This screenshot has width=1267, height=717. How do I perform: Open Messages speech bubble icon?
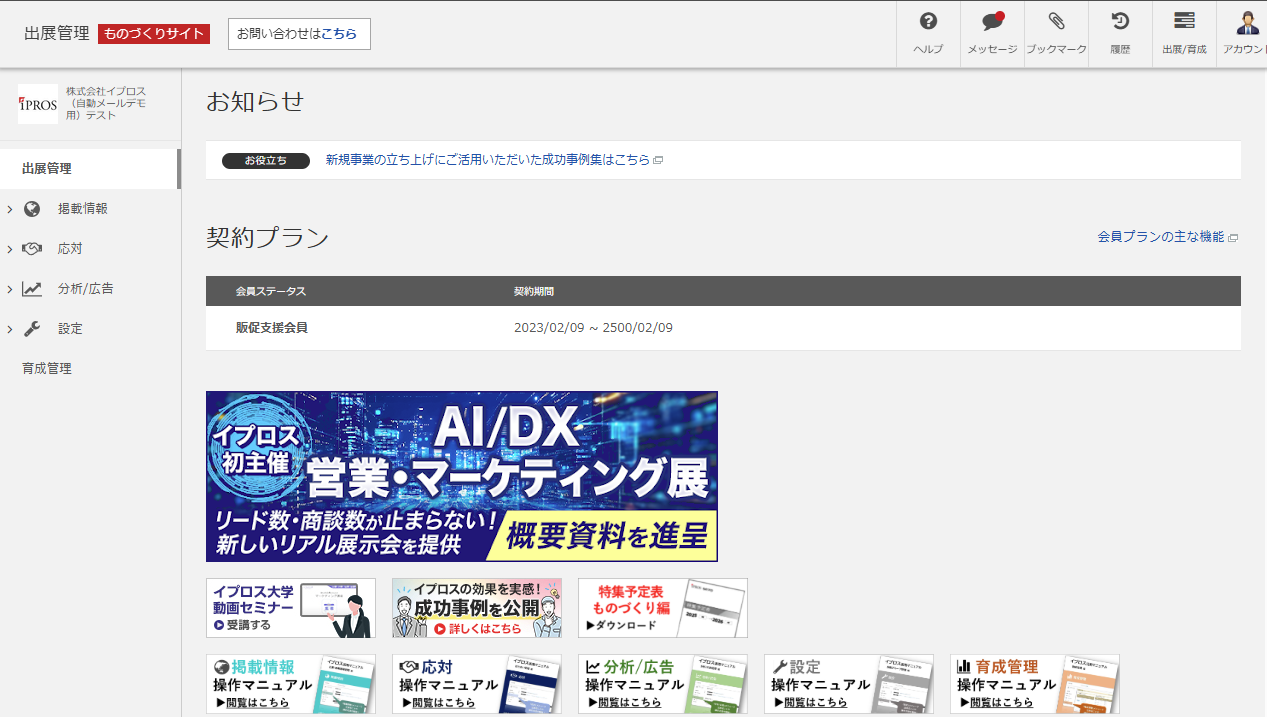click(992, 22)
